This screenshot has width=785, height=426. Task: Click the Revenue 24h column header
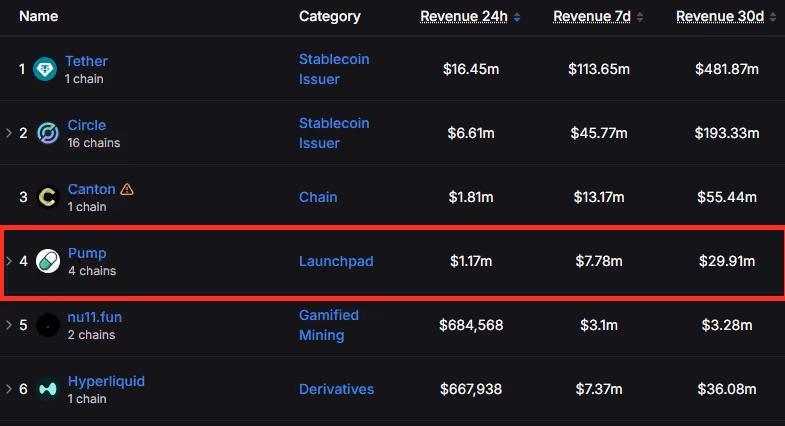pyautogui.click(x=464, y=17)
